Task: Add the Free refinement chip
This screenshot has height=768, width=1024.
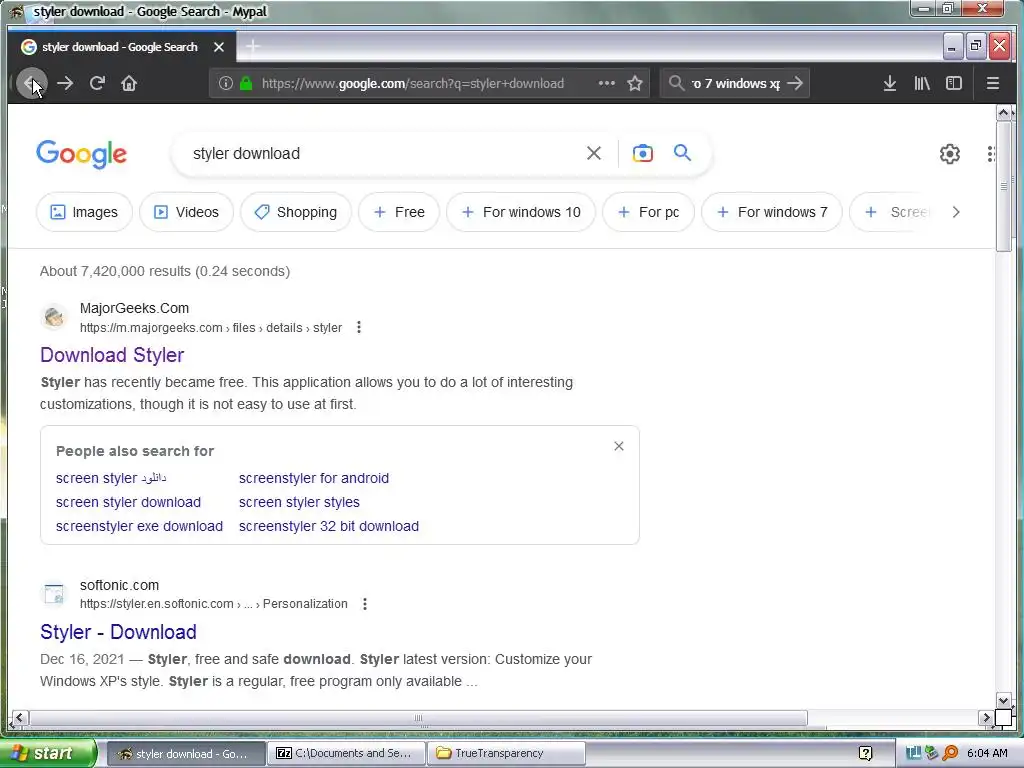Action: (x=399, y=212)
